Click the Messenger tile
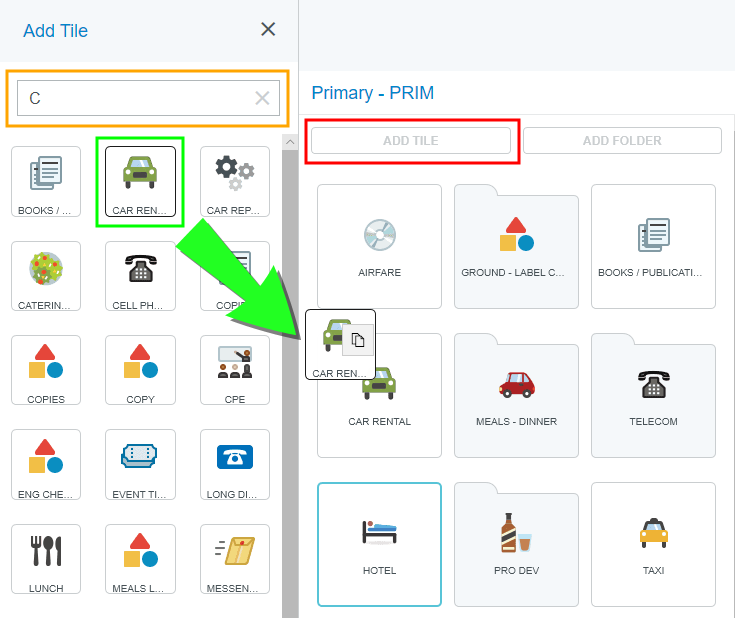 coord(234,558)
